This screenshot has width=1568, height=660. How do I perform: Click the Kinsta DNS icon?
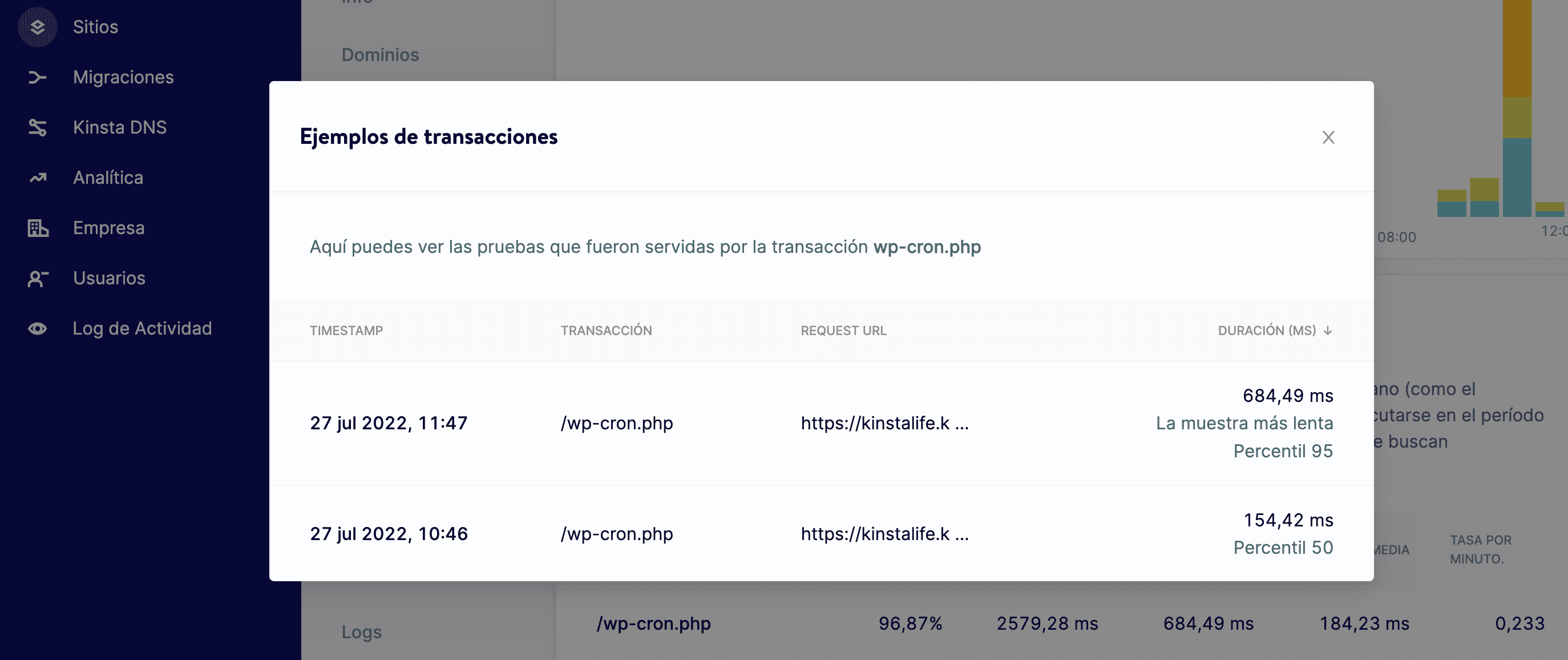pos(37,127)
